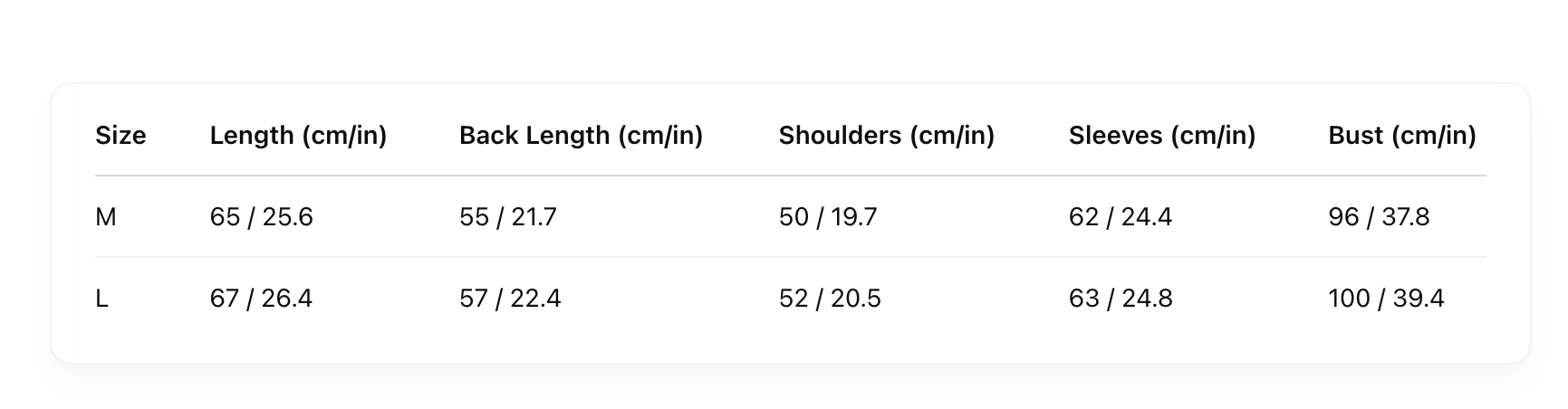The height and width of the screenshot is (409, 1568).
Task: Click the medium size's shoulder measurement
Action: [x=828, y=217]
